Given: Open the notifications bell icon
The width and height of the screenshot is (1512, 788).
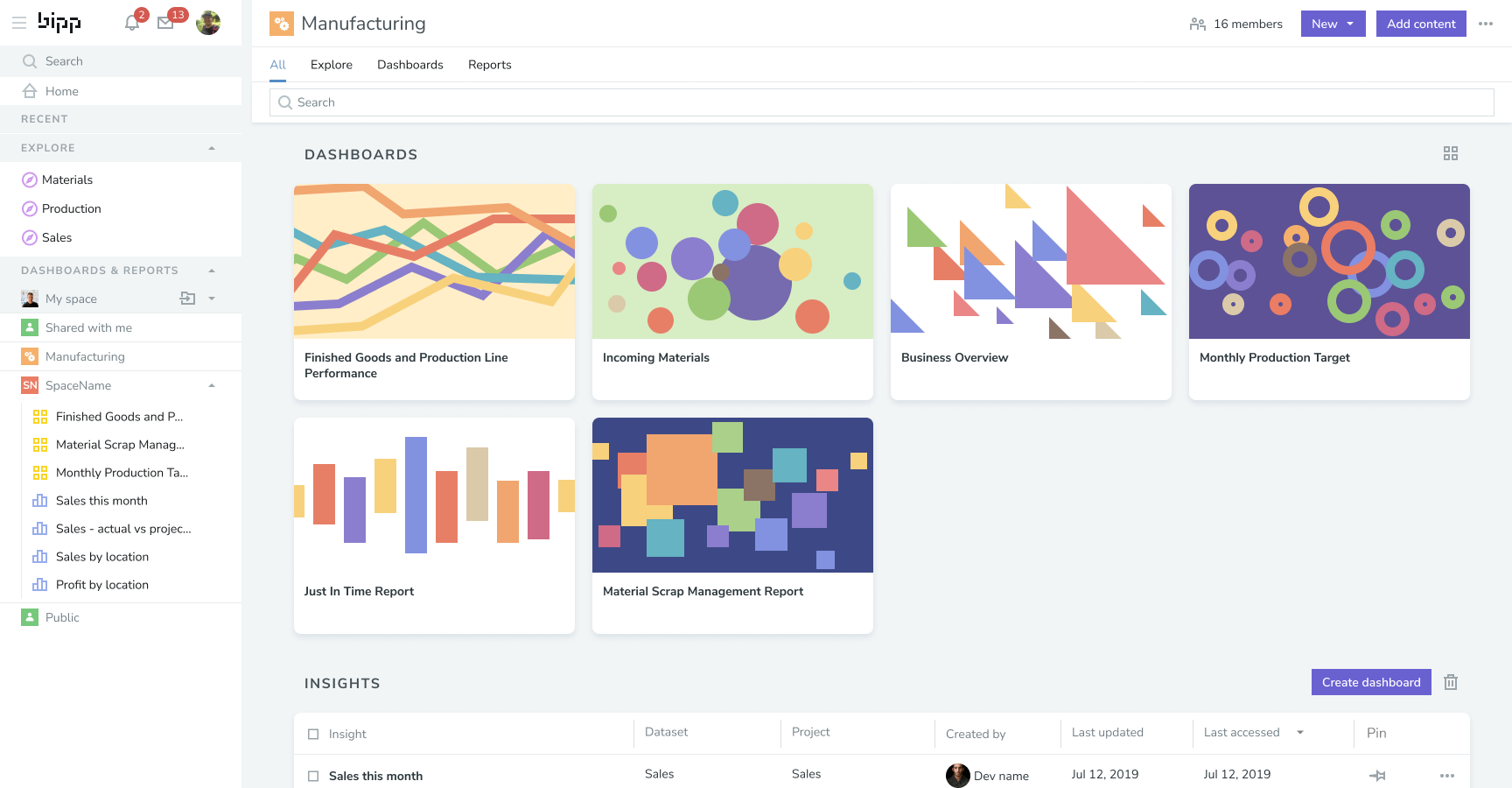Looking at the screenshot, I should pos(132,23).
